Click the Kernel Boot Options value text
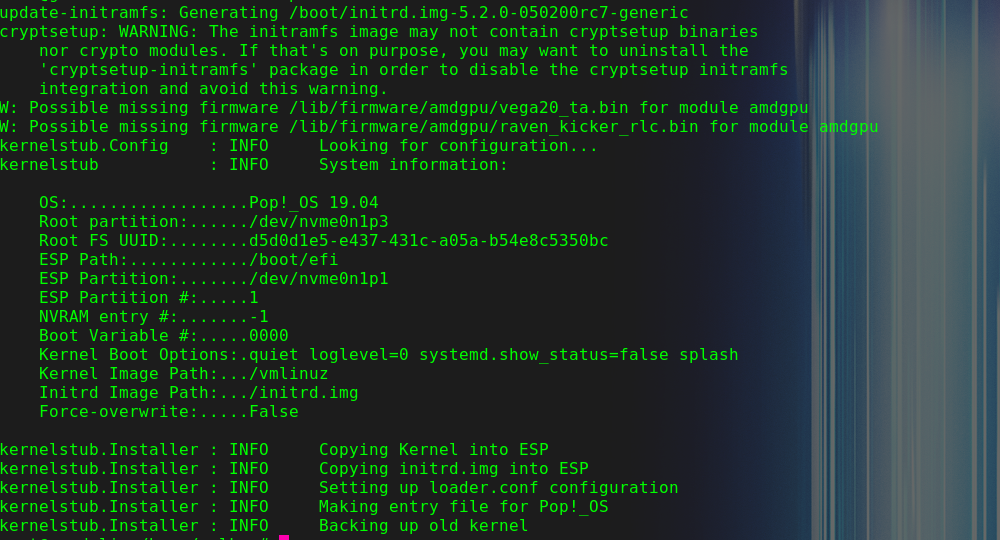This screenshot has width=1000, height=540. coord(493,355)
